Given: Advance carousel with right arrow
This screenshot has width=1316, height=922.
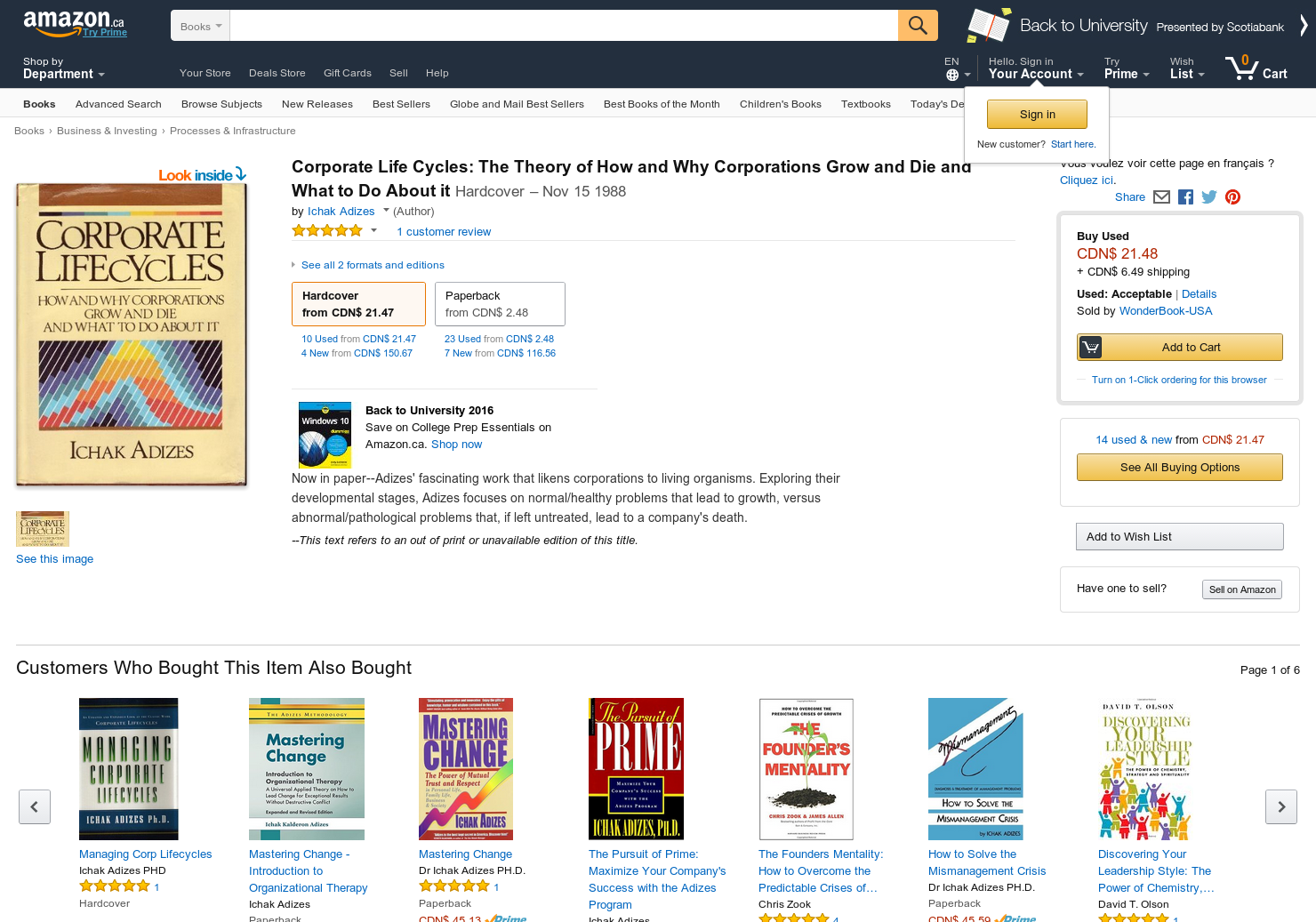Looking at the screenshot, I should (x=1281, y=806).
